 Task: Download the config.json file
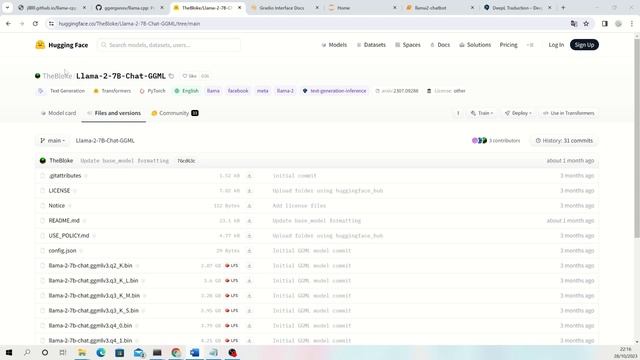point(249,251)
